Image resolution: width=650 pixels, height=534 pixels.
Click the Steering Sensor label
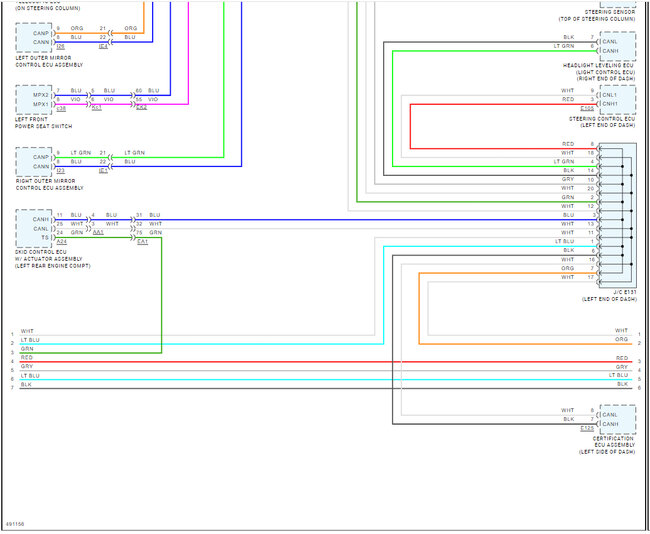pyautogui.click(x=597, y=16)
